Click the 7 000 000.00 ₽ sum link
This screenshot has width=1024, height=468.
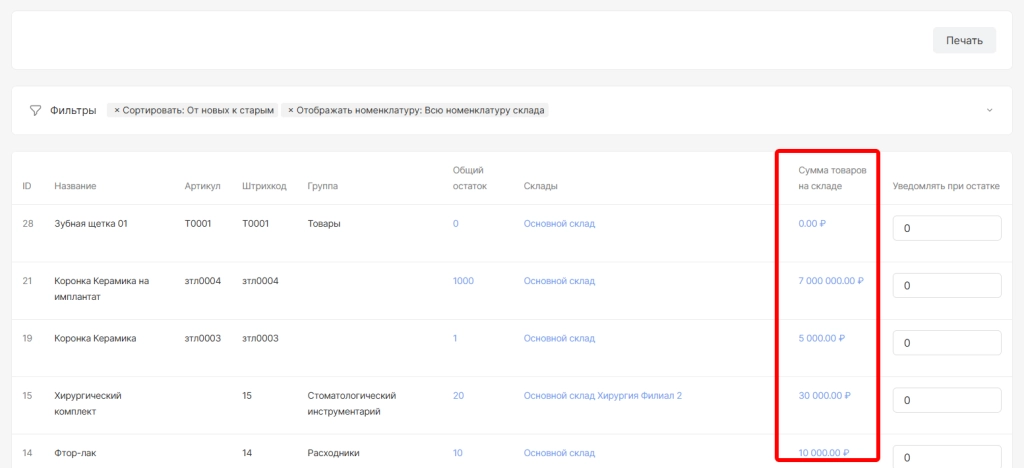coord(830,281)
